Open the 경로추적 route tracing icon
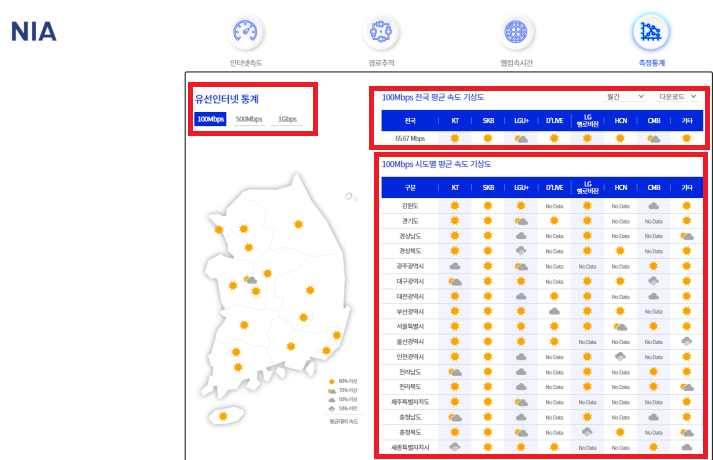This screenshot has height=460, width=713. [x=381, y=32]
